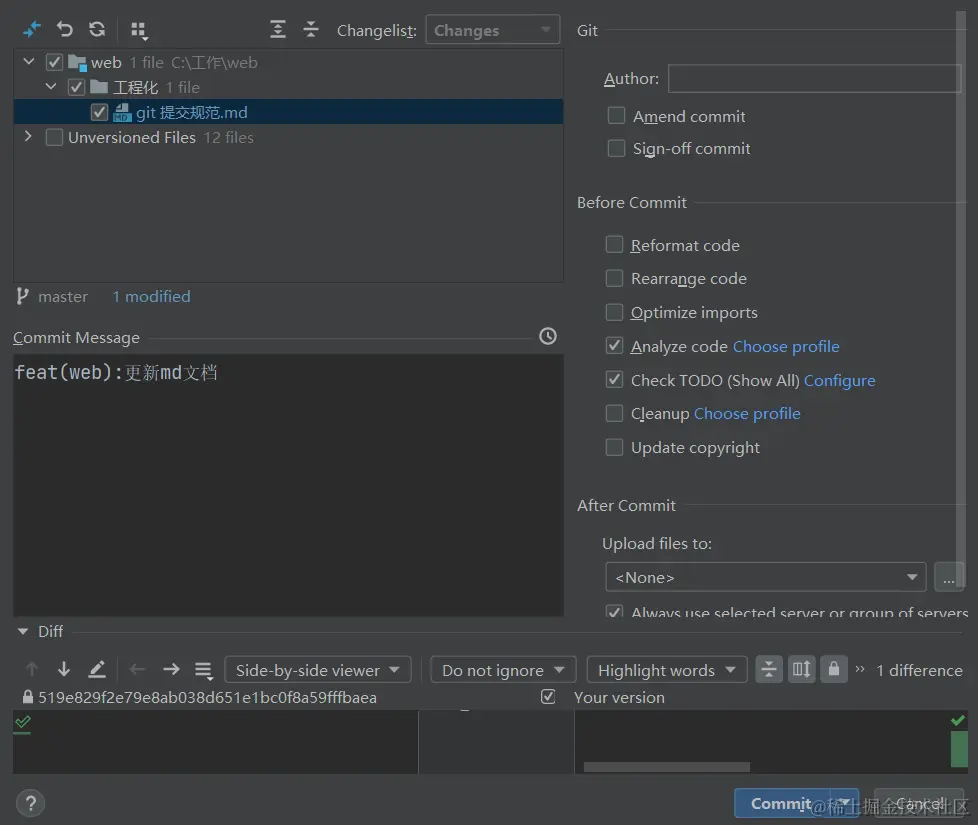The width and height of the screenshot is (978, 825).
Task: Enable Cleanup checkbox
Action: [x=614, y=413]
